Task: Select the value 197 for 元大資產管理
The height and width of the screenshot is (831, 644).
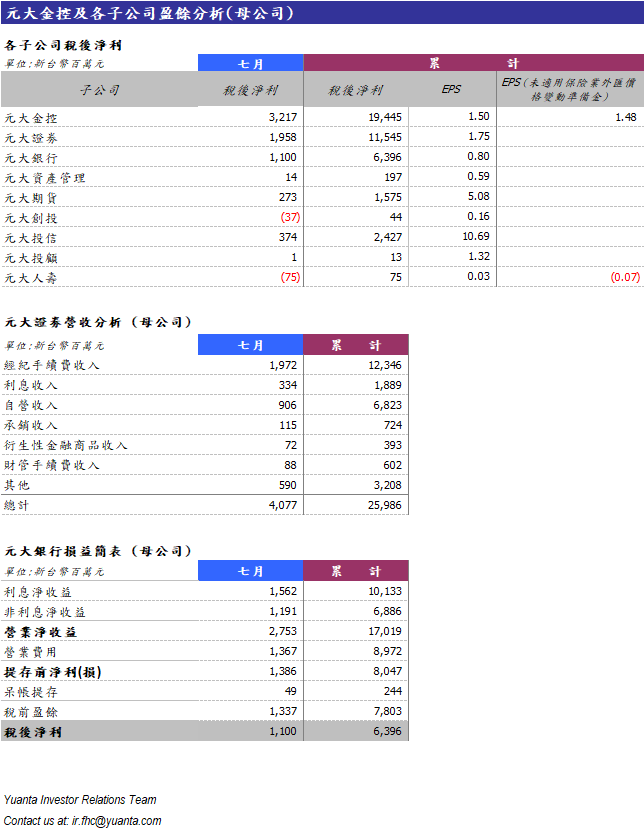Action: tap(393, 177)
